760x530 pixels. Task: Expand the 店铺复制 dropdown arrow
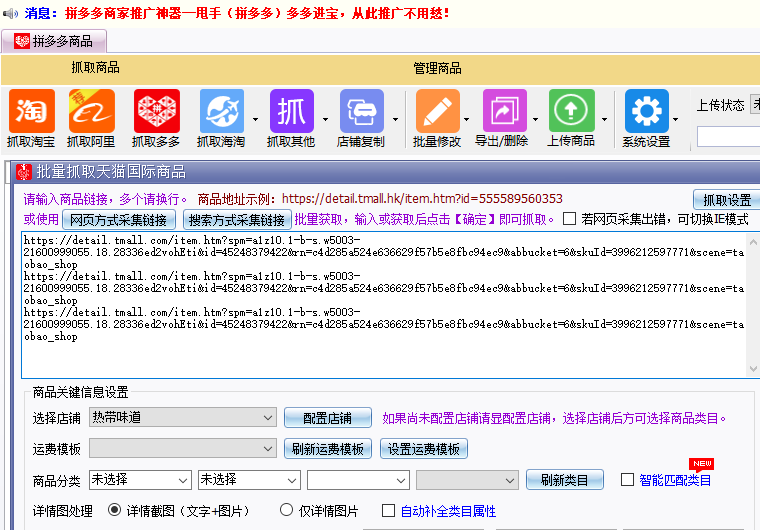pos(396,119)
